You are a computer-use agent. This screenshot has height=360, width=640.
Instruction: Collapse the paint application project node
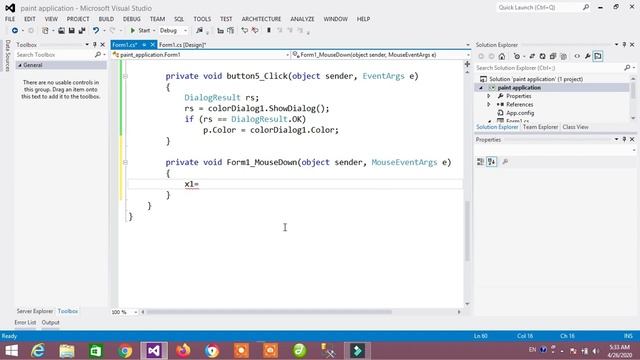(481, 88)
